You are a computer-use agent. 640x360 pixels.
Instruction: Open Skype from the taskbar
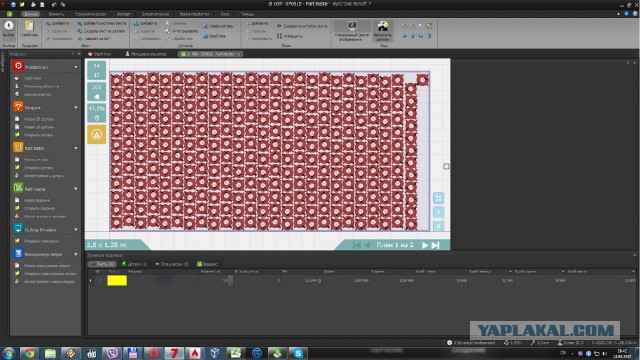(x=298, y=353)
